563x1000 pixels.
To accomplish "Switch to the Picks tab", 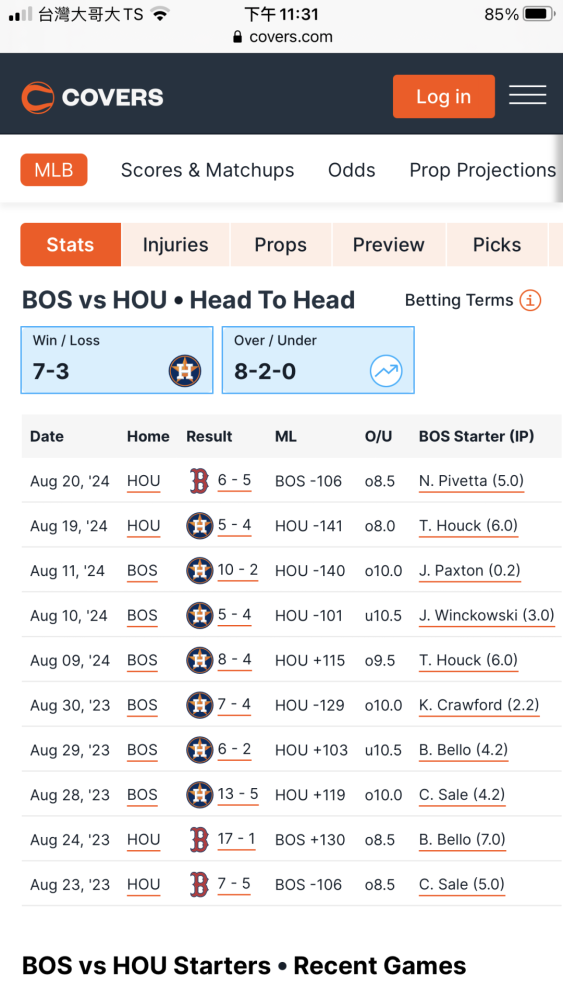I will tap(497, 244).
